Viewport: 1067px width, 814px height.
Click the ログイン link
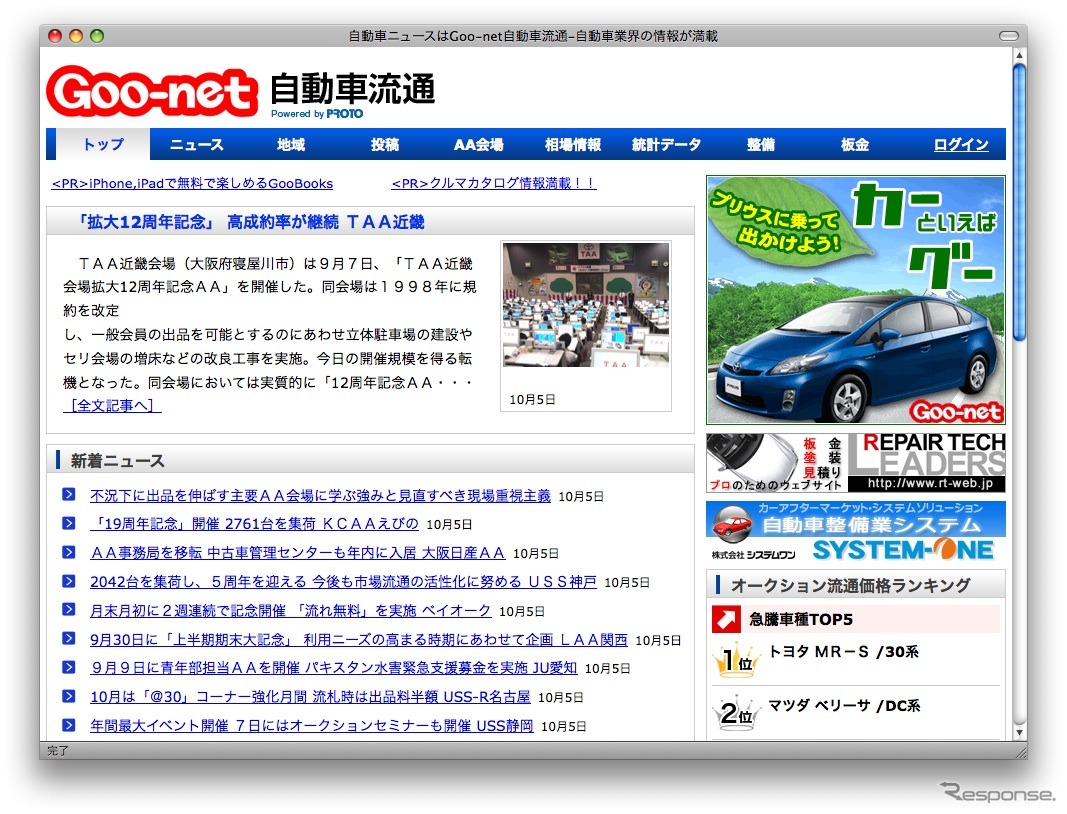(960, 145)
